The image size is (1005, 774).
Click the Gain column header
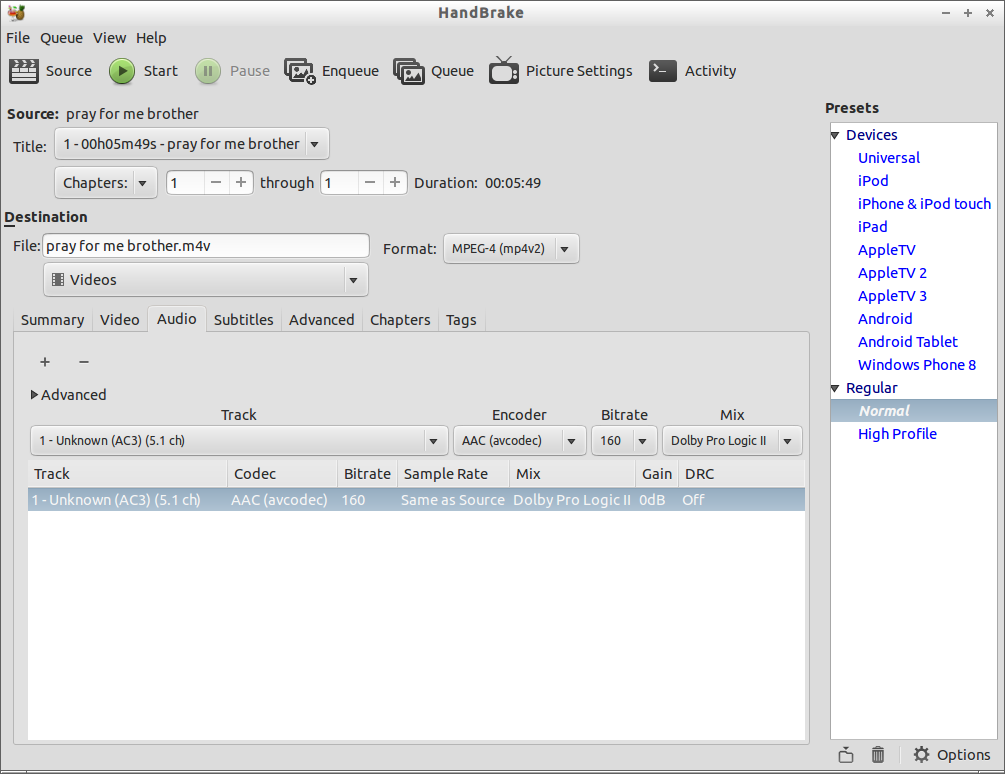tap(657, 474)
